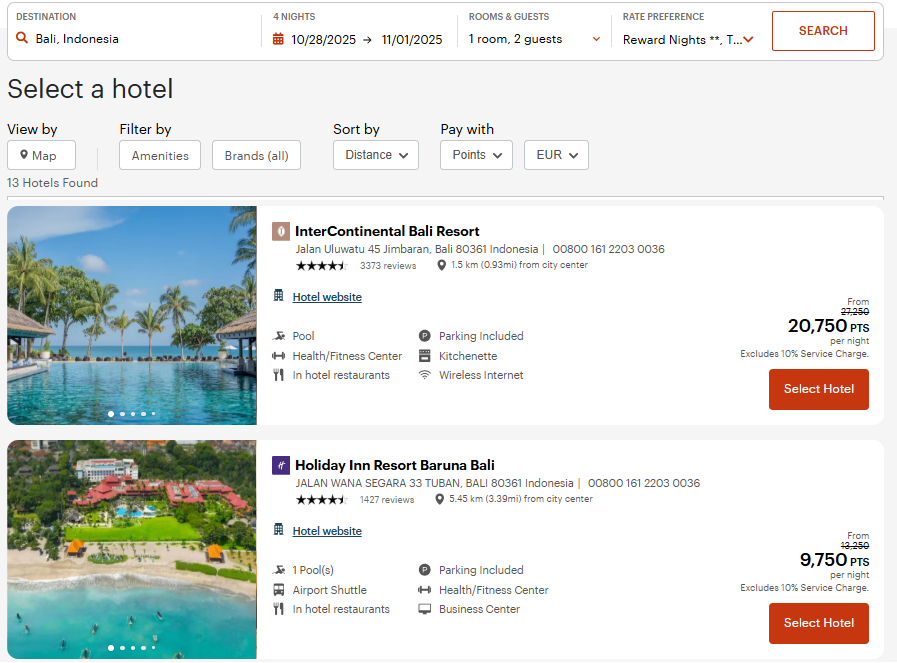
Task: Select the InterContinental brand logo badge
Action: tap(281, 231)
